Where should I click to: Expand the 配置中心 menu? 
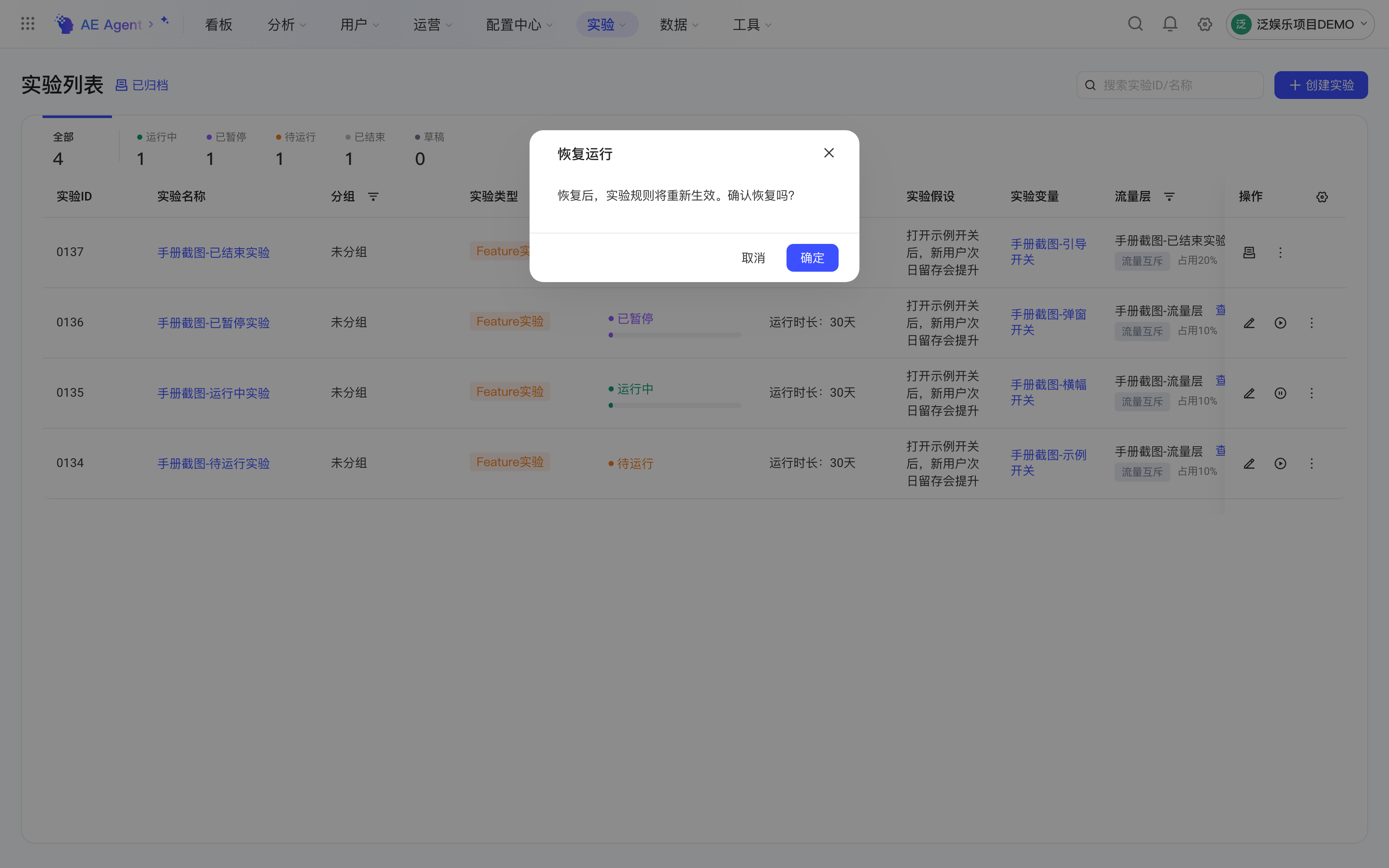519,25
